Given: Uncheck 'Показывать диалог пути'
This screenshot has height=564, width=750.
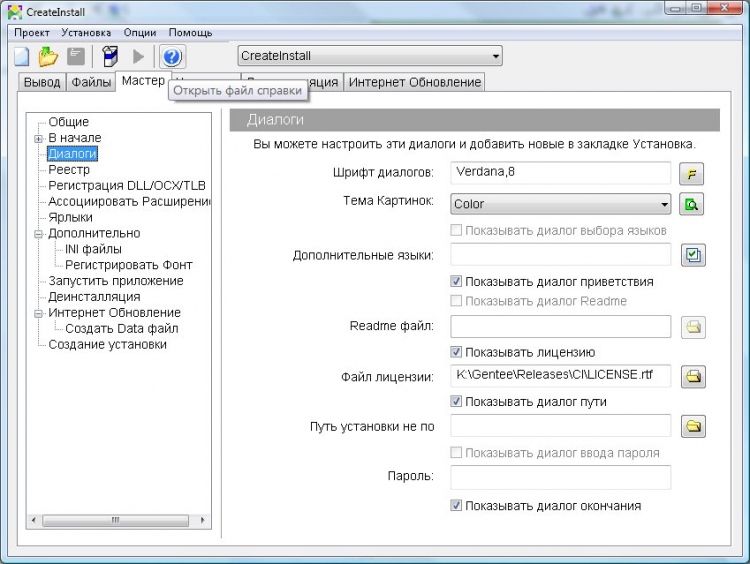Looking at the screenshot, I should [456, 401].
